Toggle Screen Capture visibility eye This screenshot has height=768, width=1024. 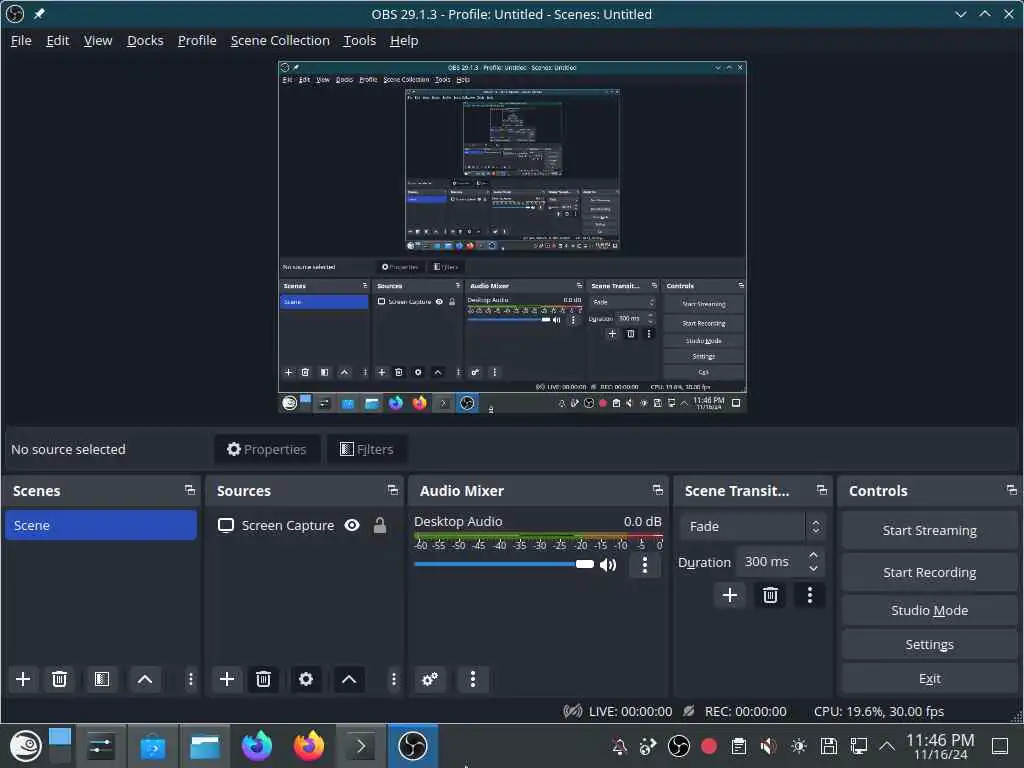[352, 526]
